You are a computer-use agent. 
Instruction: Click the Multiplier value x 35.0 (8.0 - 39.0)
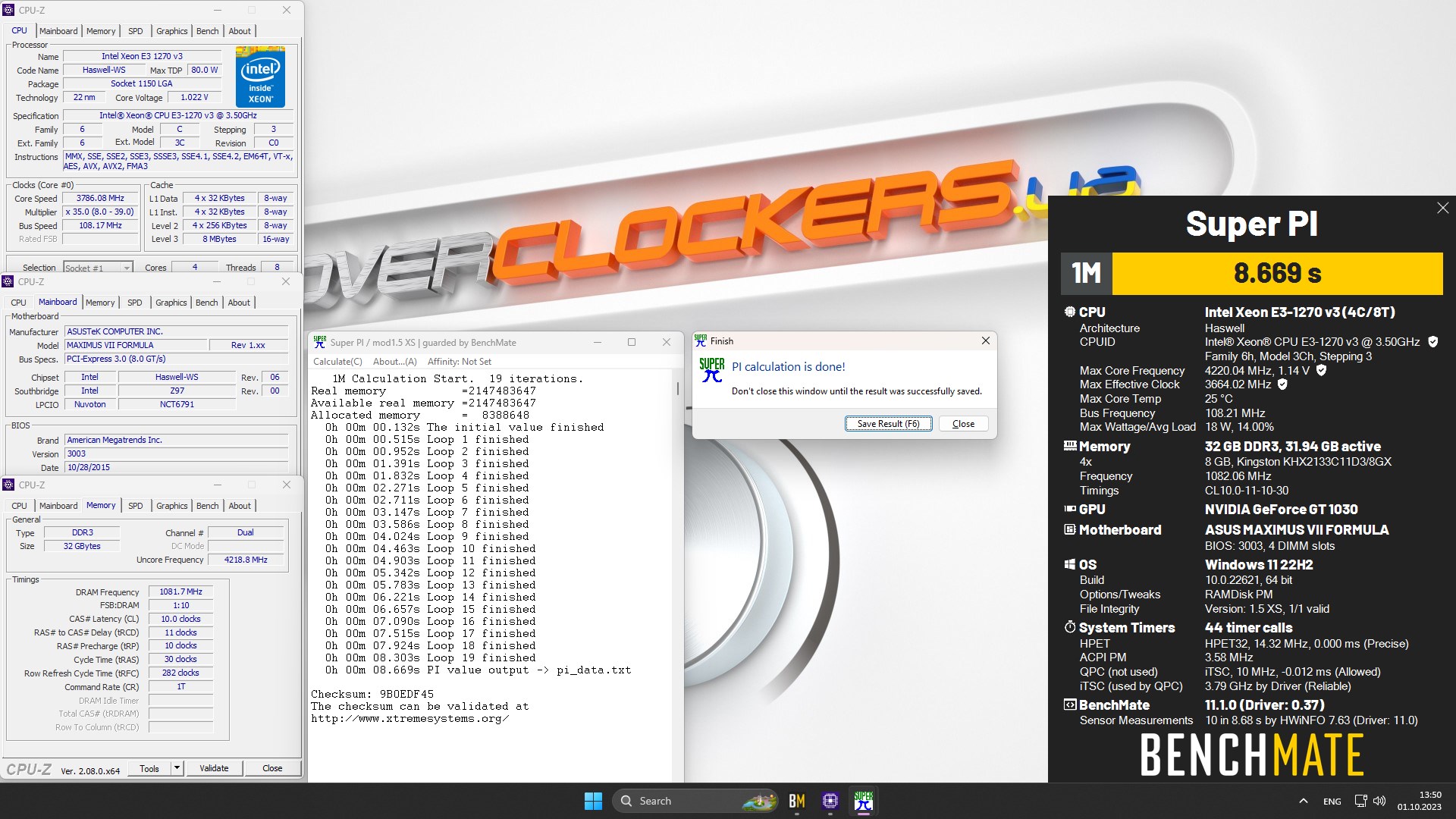(100, 212)
